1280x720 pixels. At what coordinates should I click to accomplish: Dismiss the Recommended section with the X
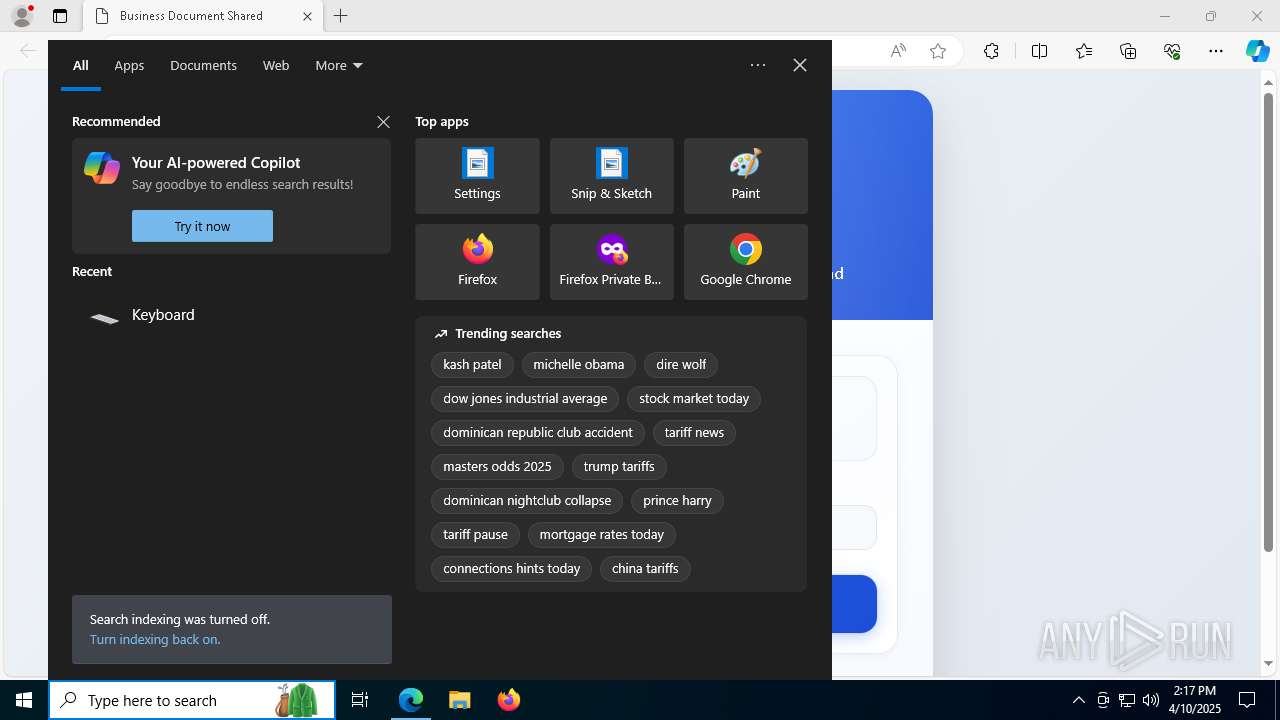[x=383, y=122]
